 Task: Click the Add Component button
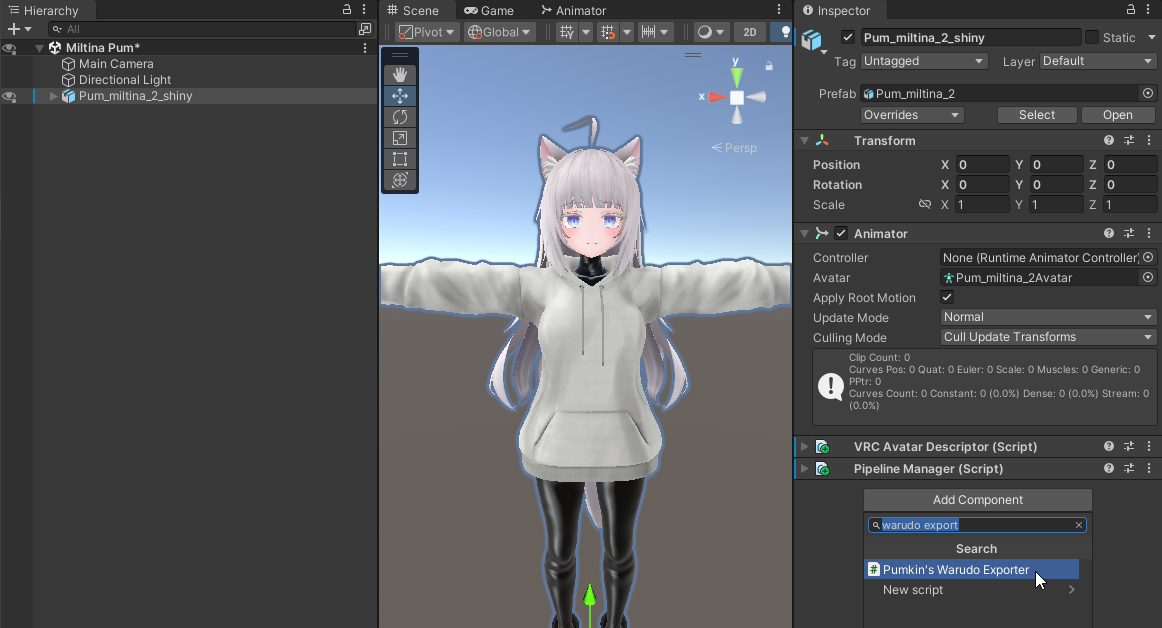(x=977, y=500)
